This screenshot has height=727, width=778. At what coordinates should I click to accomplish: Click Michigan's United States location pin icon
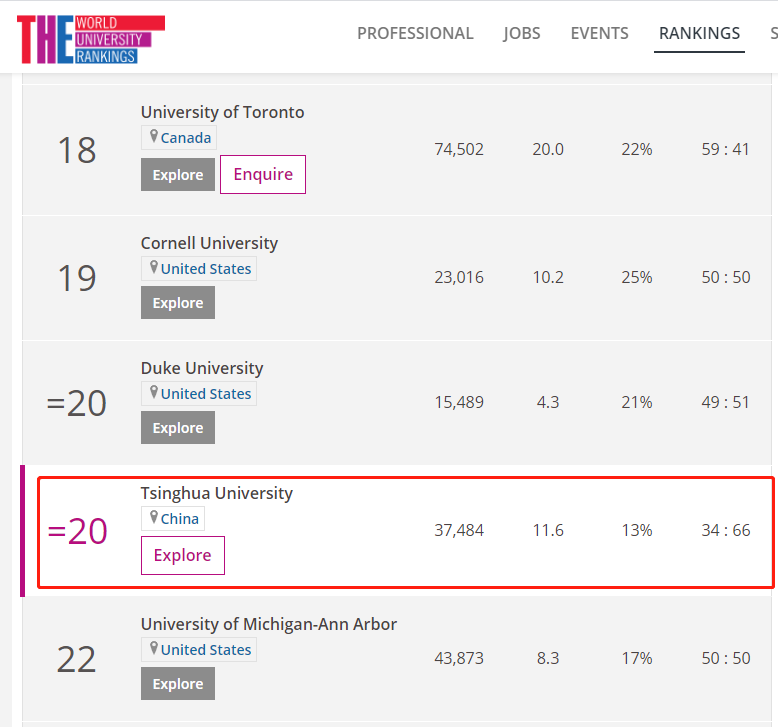point(154,649)
